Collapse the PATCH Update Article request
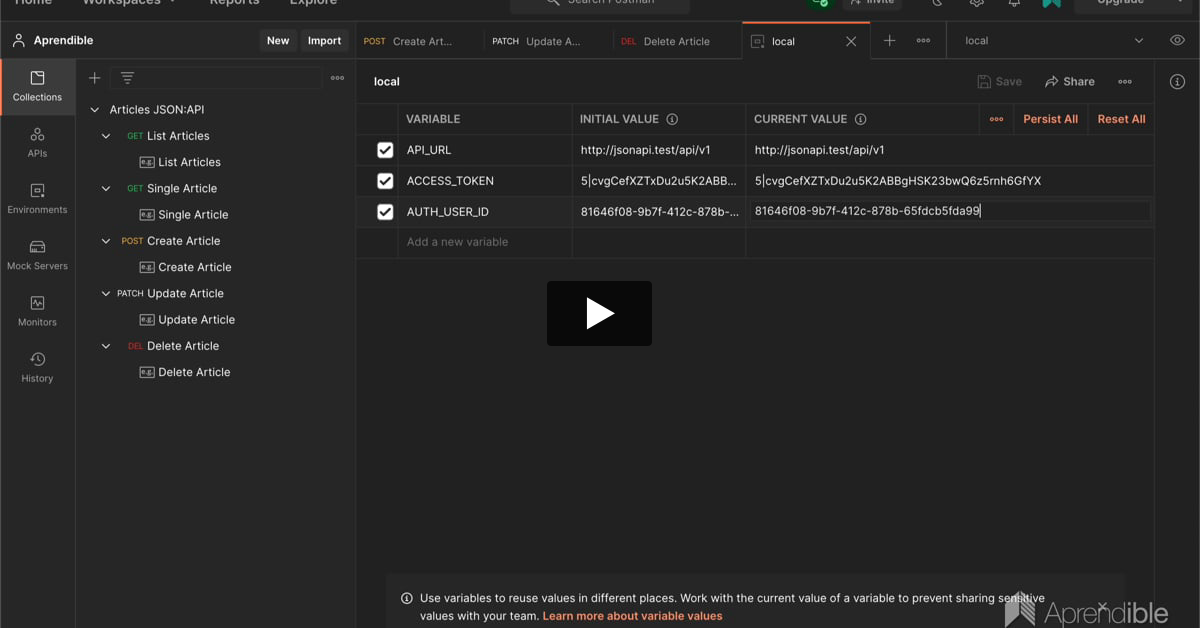This screenshot has width=1200, height=628. 106,293
